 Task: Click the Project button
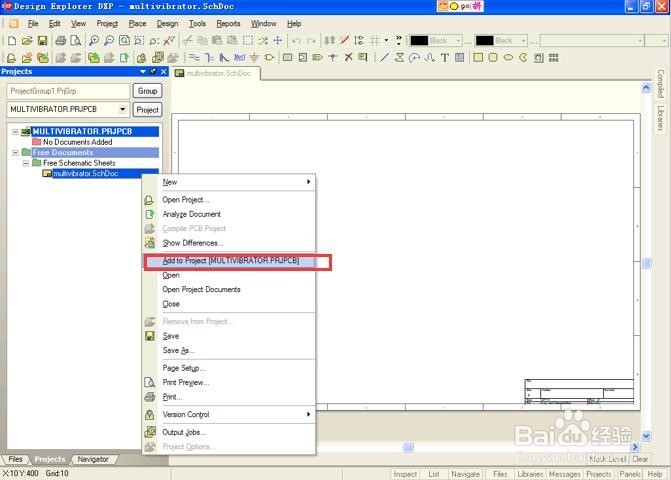click(x=147, y=110)
